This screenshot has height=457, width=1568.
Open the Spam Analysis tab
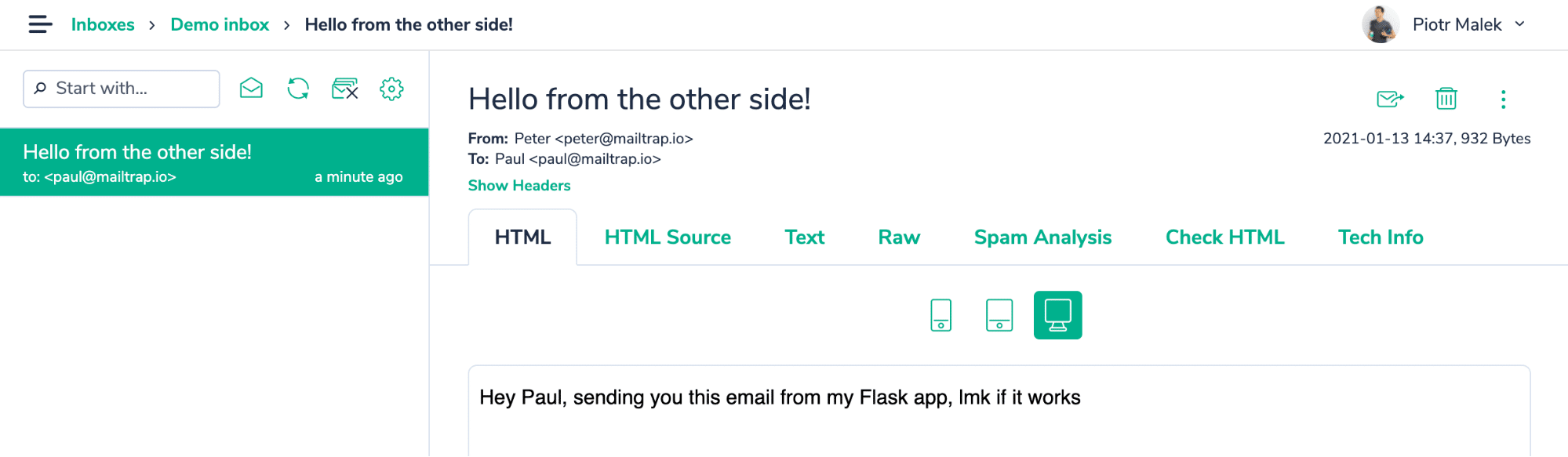(x=1042, y=238)
